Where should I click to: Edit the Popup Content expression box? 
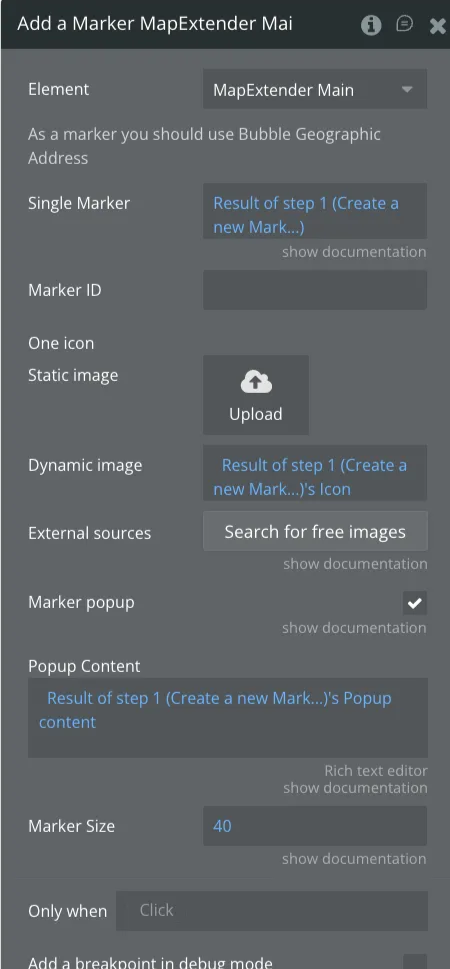[x=227, y=717]
